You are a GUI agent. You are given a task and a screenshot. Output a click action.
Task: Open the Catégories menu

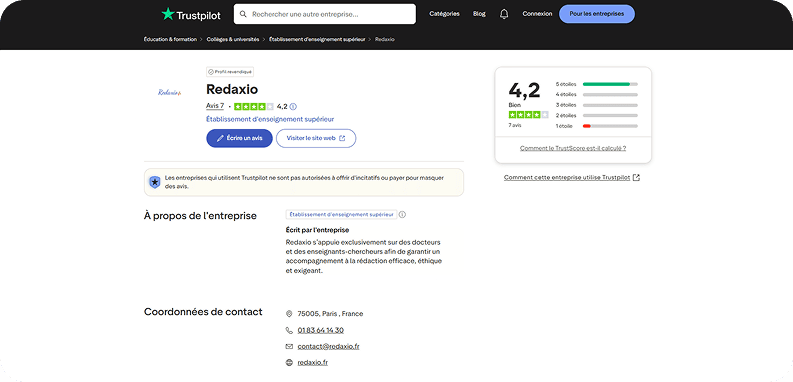click(444, 14)
